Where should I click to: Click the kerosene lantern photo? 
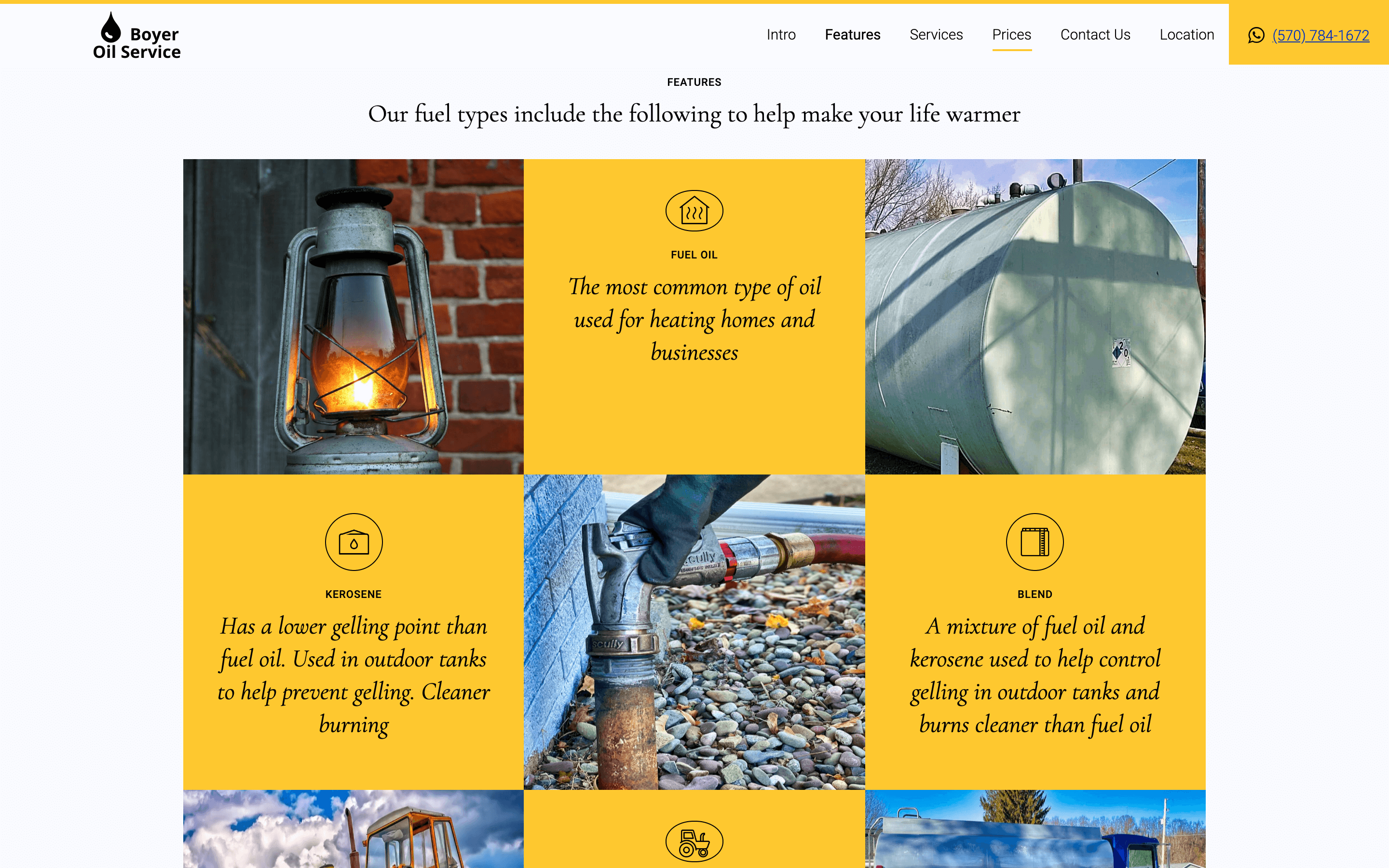(354, 316)
